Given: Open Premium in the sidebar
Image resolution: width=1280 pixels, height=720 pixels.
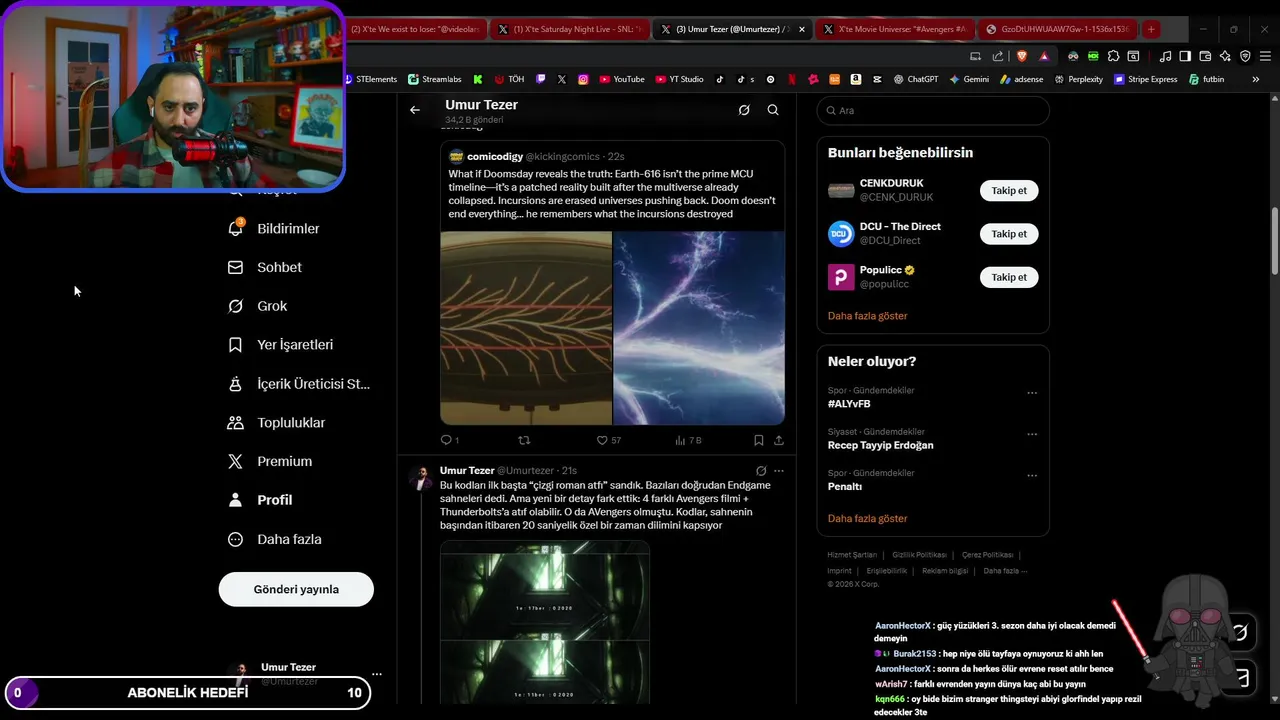Looking at the screenshot, I should [x=270, y=461].
